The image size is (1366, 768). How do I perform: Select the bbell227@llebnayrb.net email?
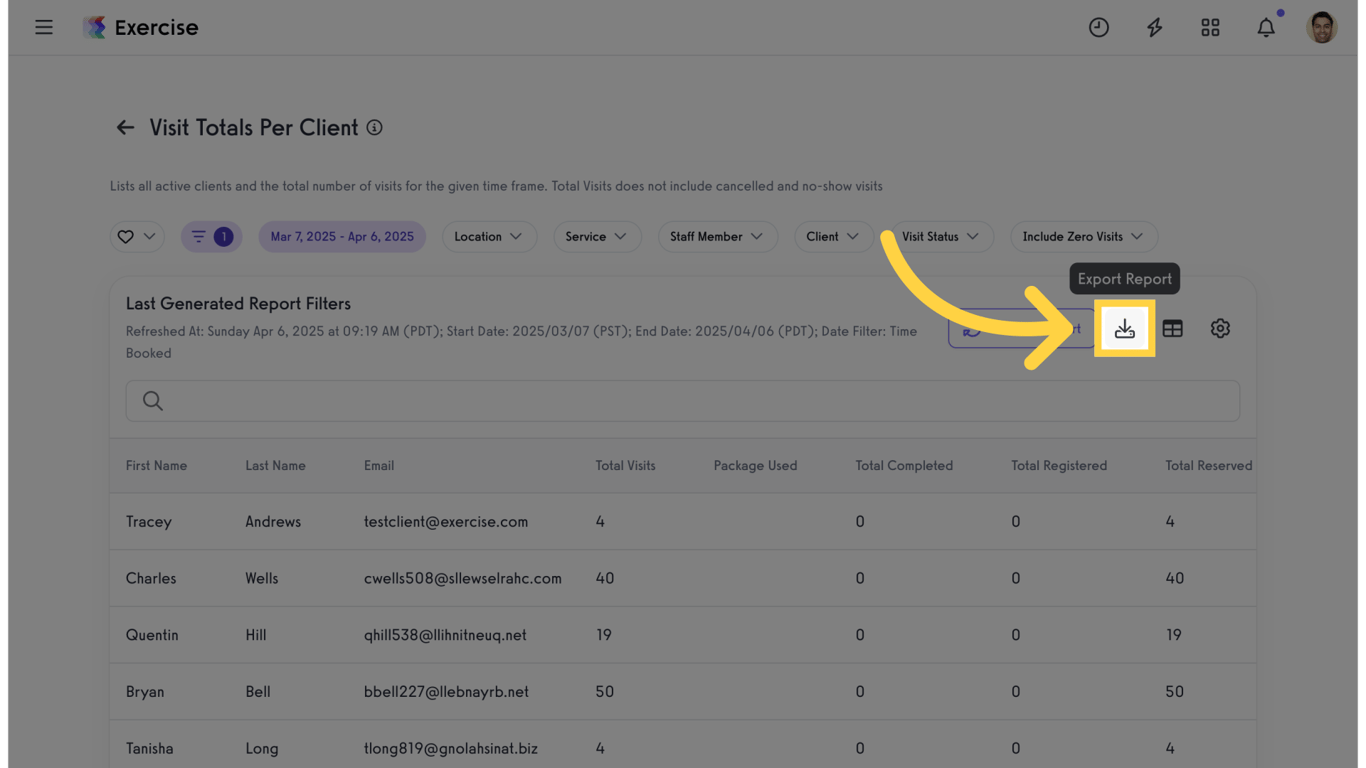click(446, 692)
